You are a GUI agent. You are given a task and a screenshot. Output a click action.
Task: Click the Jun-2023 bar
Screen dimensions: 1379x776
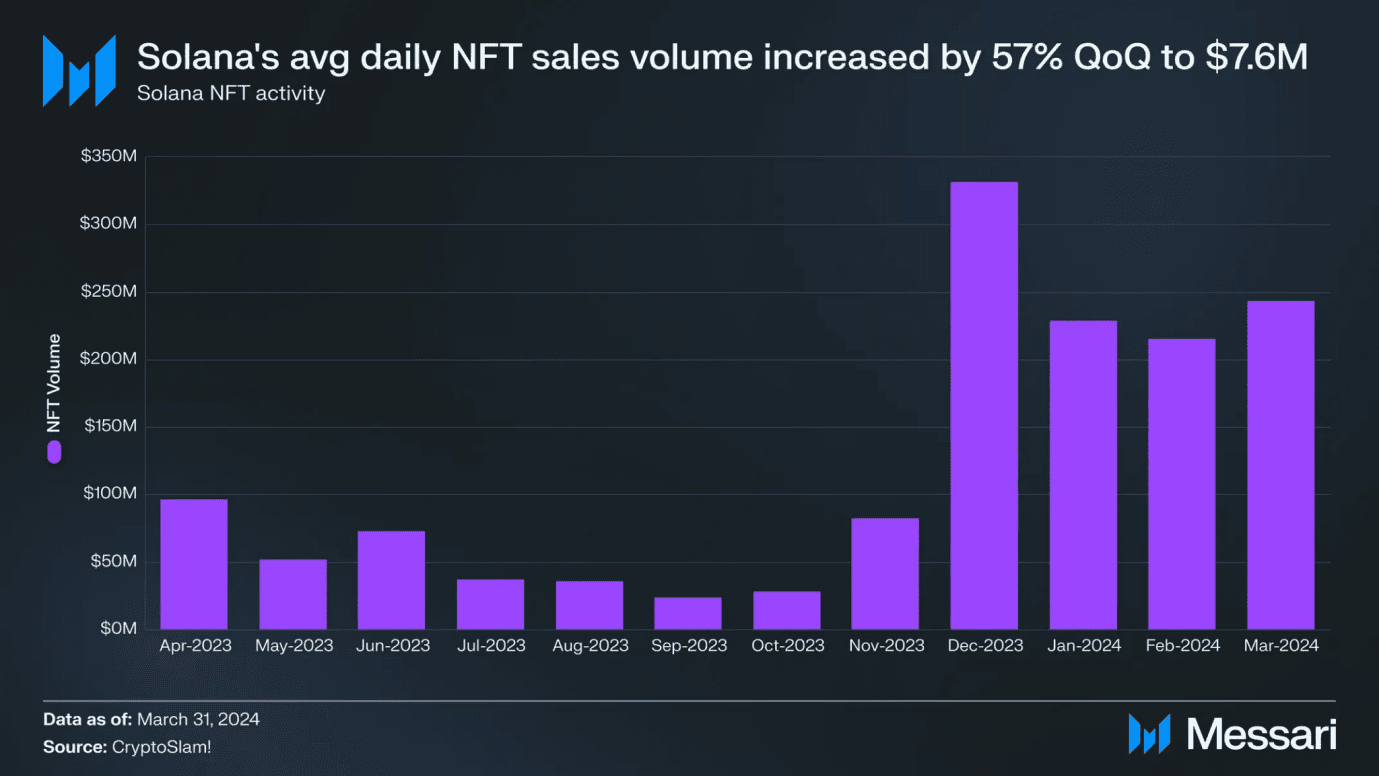point(391,580)
